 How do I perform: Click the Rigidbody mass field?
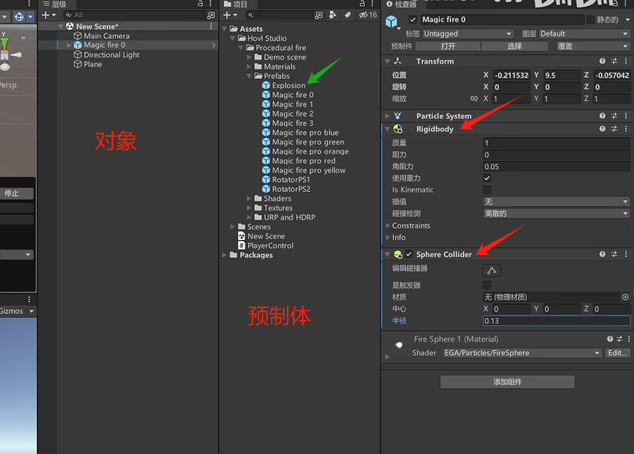click(x=556, y=143)
